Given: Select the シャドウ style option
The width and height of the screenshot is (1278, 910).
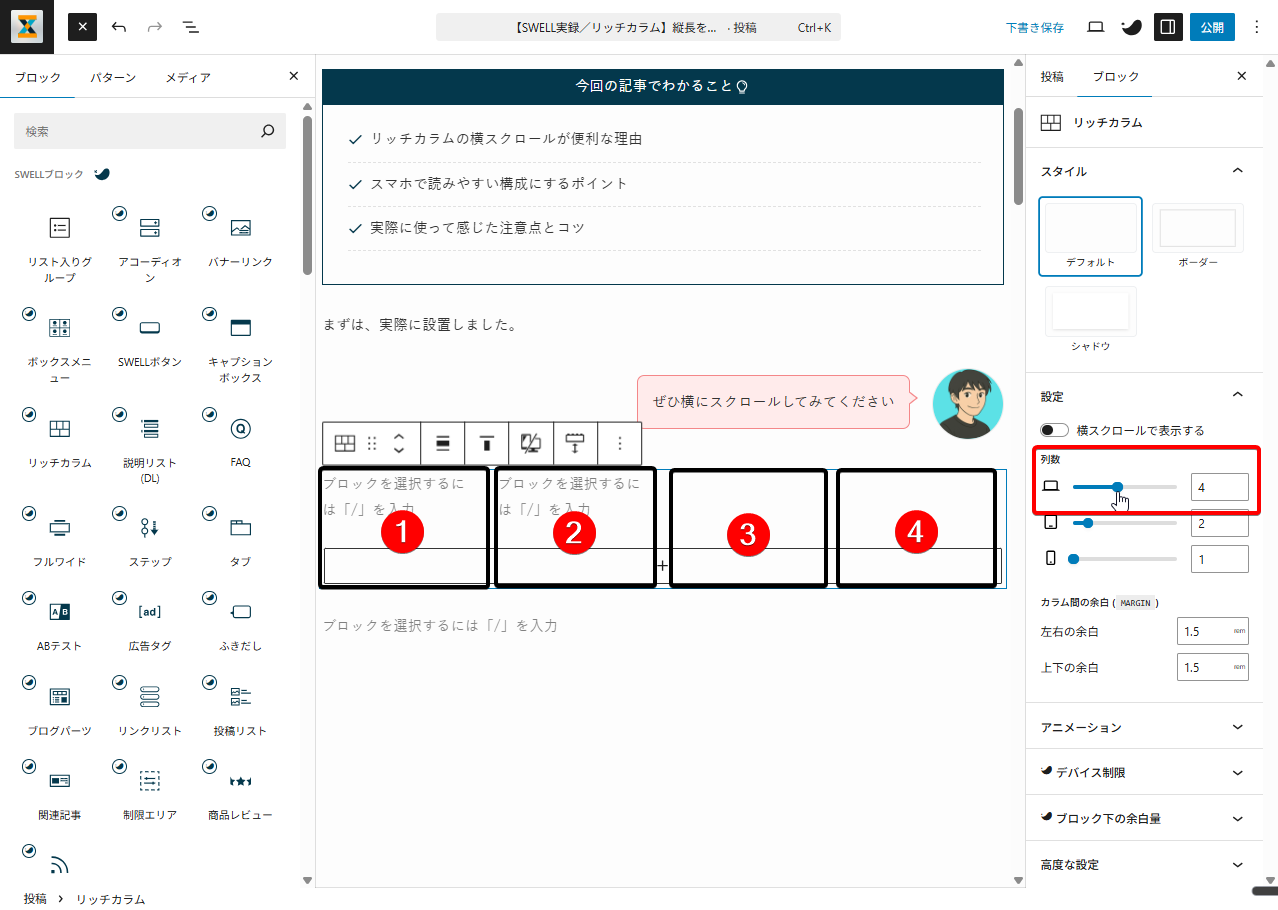Looking at the screenshot, I should 1090,319.
